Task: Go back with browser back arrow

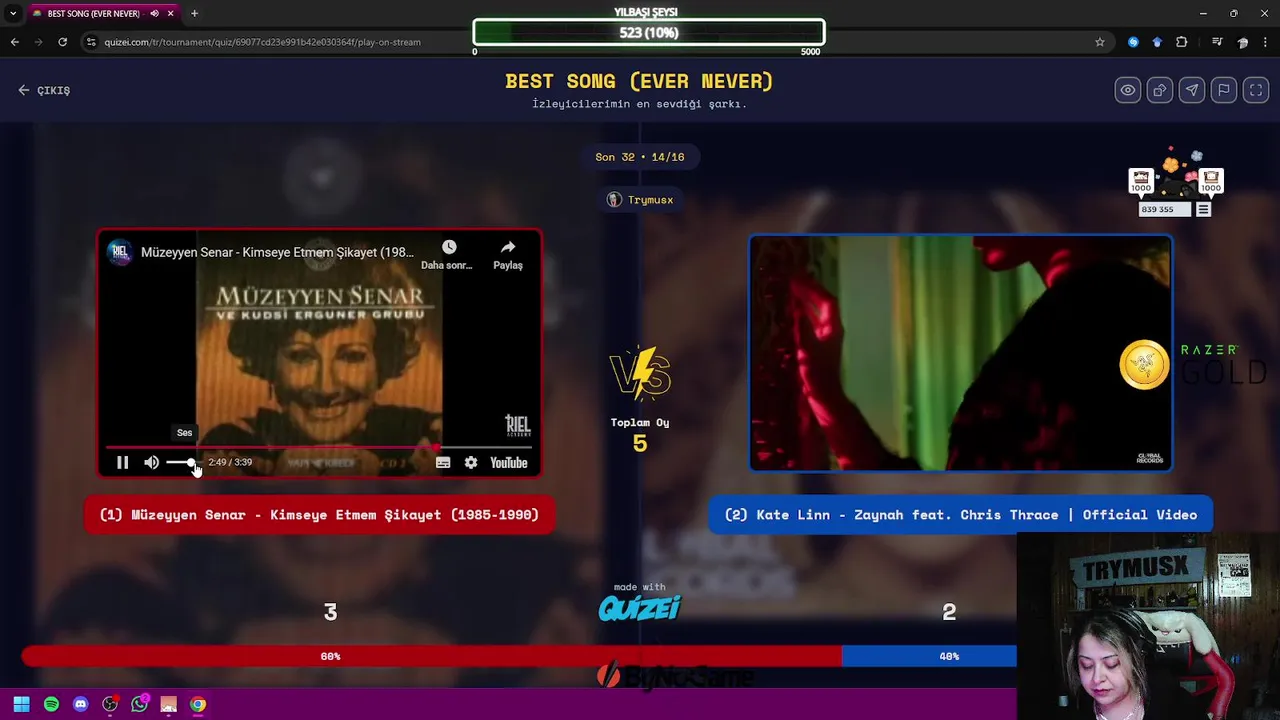Action: point(14,42)
